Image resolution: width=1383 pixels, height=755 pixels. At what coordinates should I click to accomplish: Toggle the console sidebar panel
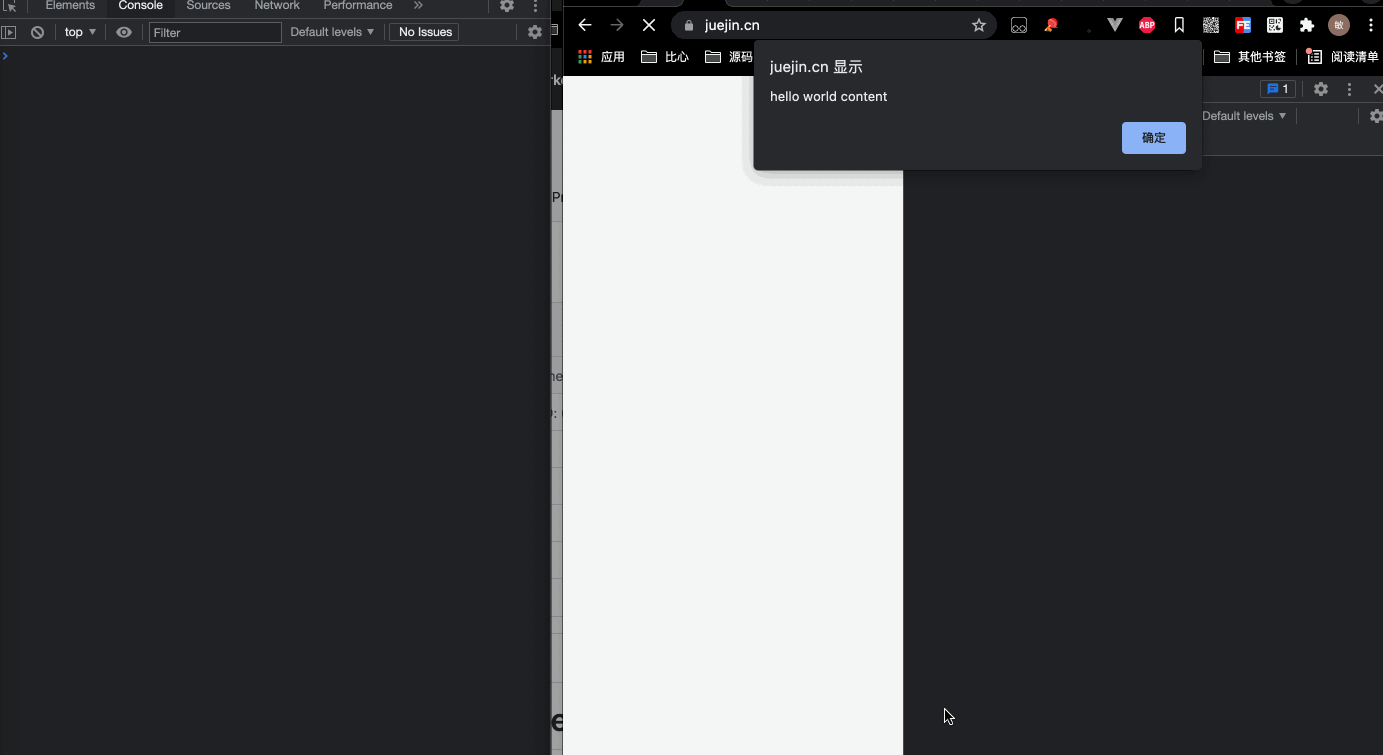[x=9, y=32]
